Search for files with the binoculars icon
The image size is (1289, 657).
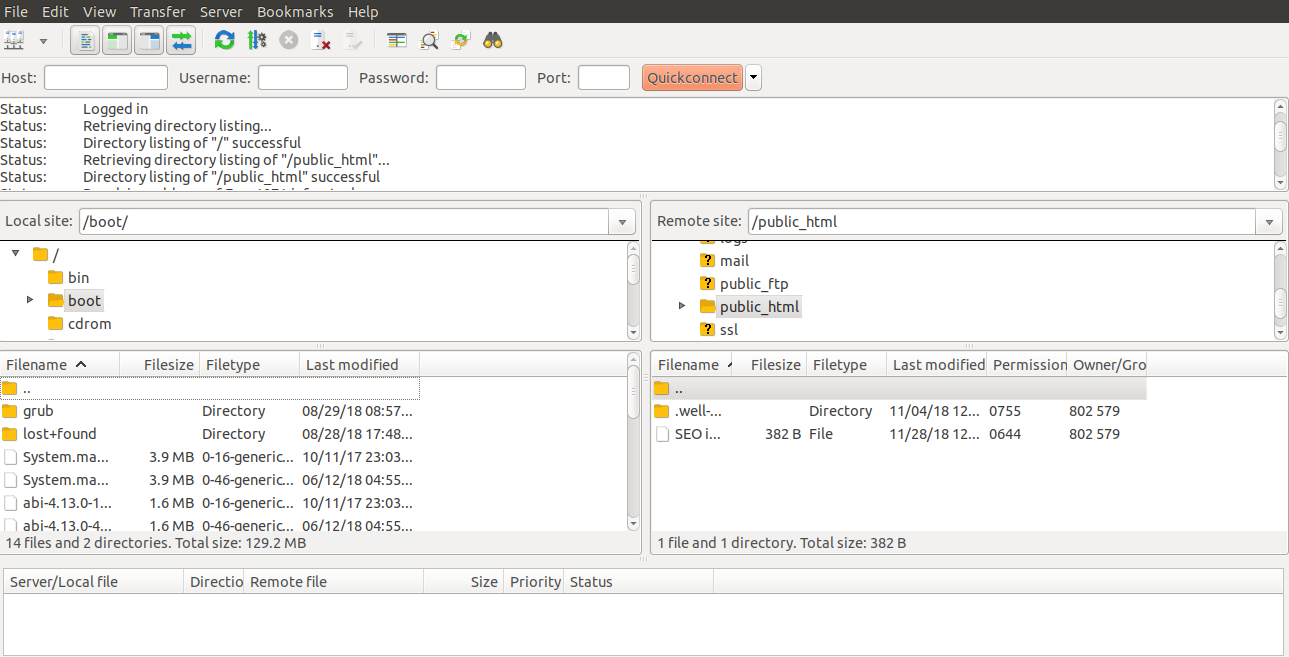pyautogui.click(x=490, y=40)
